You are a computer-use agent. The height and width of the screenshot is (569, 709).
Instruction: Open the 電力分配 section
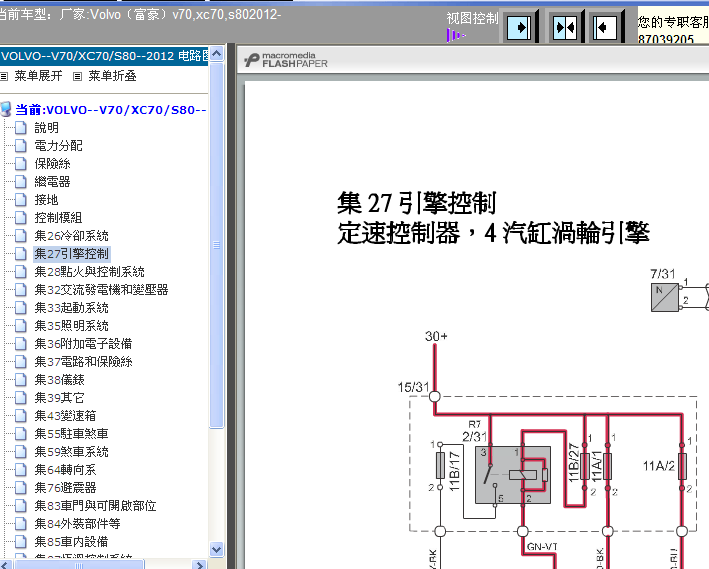(58, 146)
